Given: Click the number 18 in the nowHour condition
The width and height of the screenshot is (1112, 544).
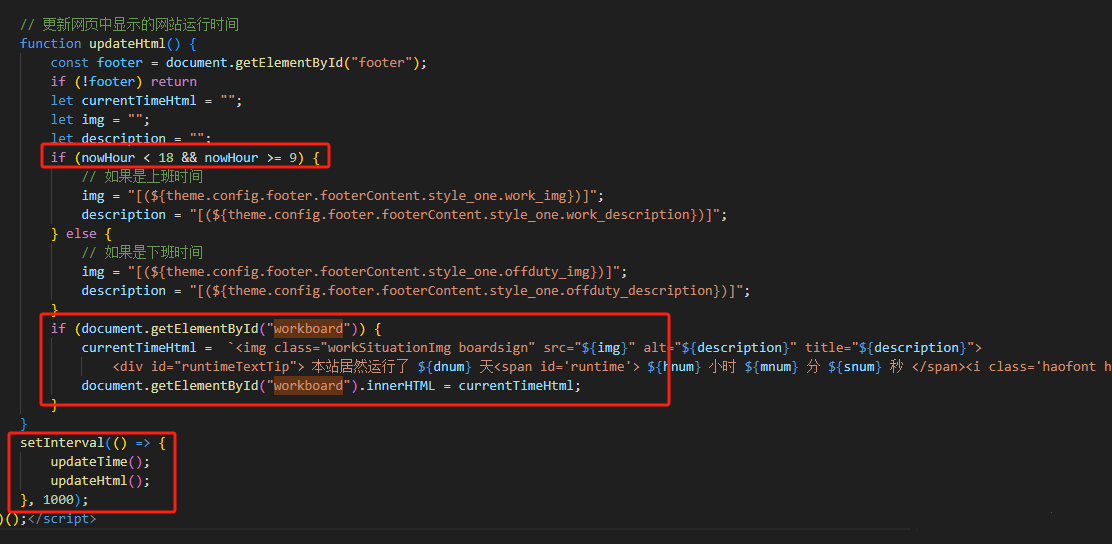Looking at the screenshot, I should [x=166, y=157].
